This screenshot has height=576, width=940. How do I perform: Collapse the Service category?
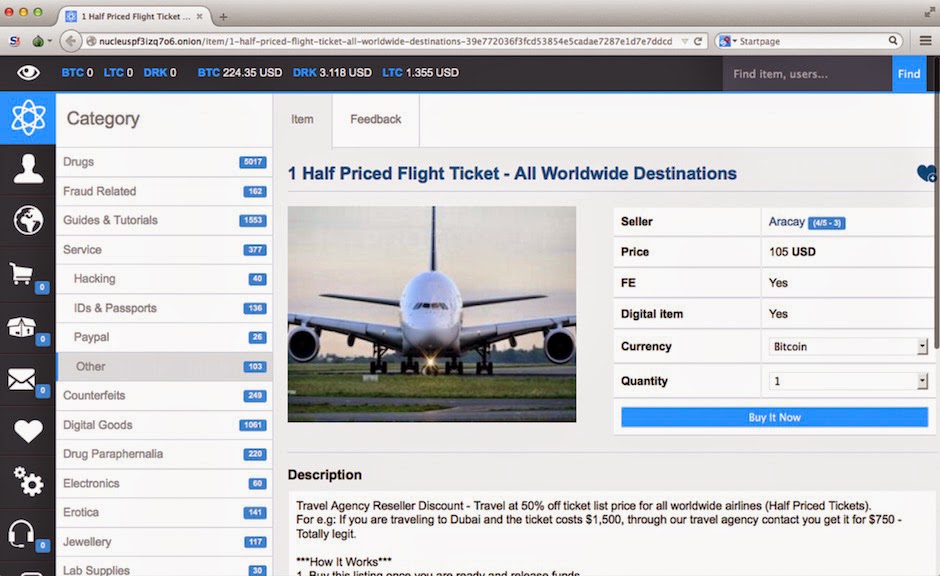pyautogui.click(x=164, y=249)
